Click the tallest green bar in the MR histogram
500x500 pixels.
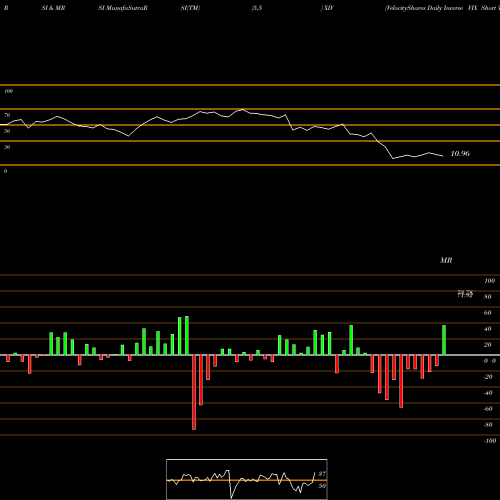187,336
